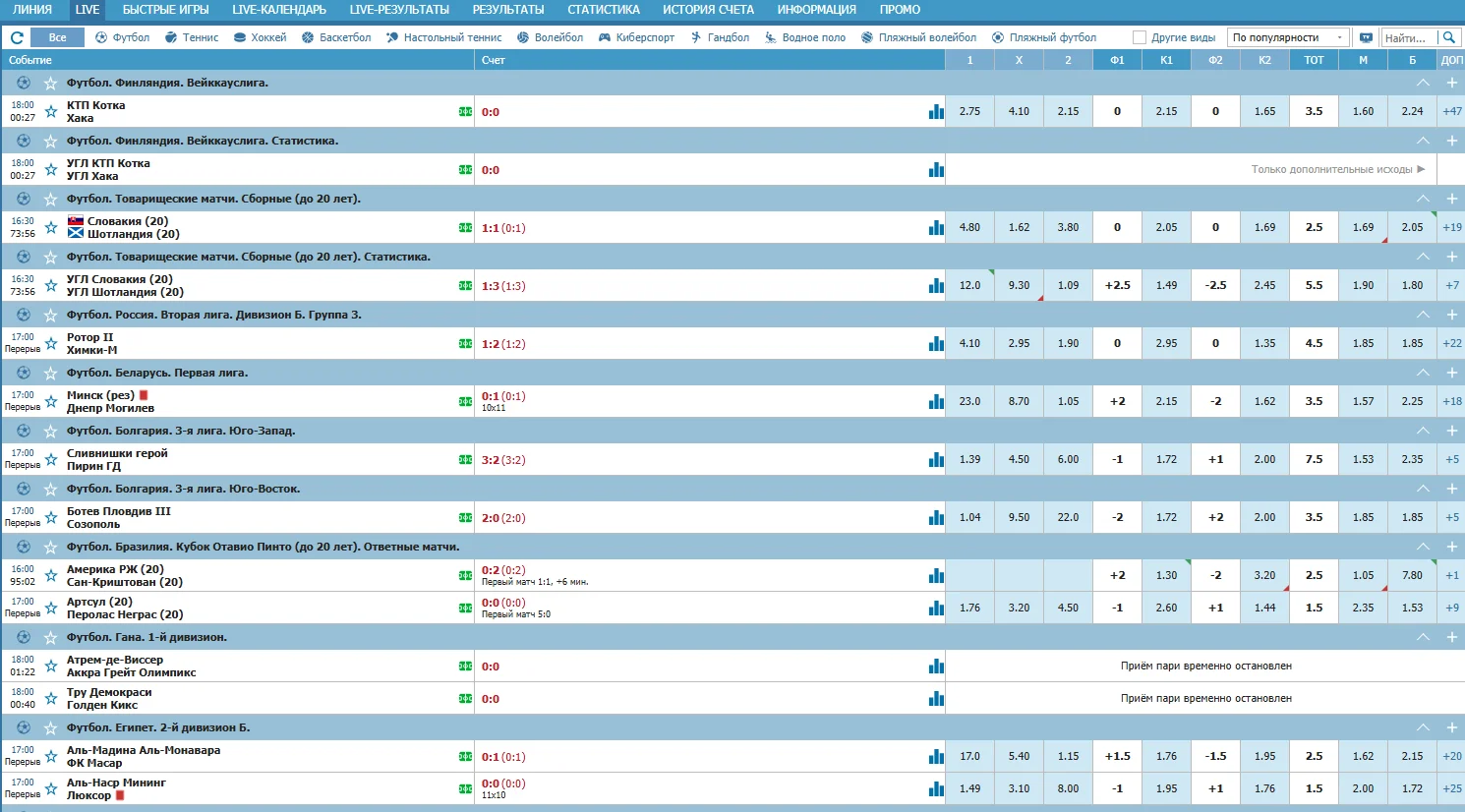1465x812 pixels.
Task: Click the video broadcast filter icon near search
Action: pos(1366,37)
